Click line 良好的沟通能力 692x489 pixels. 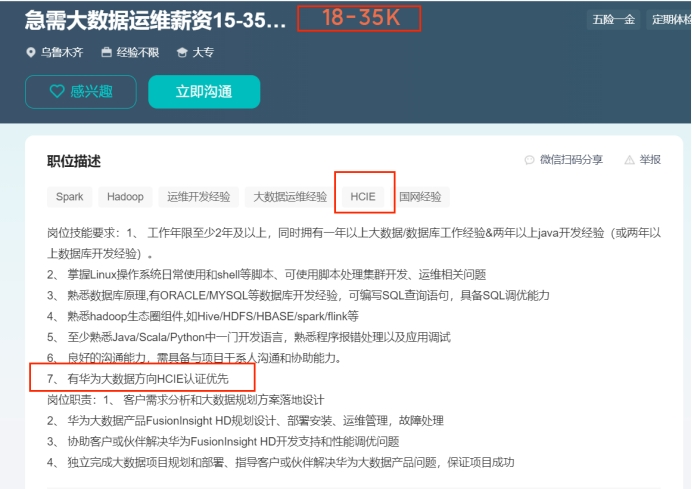pos(195,358)
